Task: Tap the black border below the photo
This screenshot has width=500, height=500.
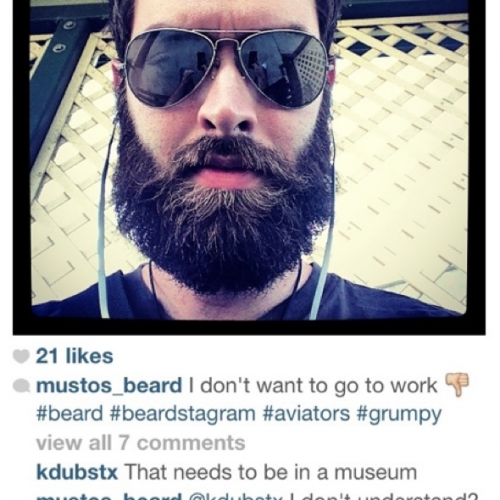Action: point(249,326)
